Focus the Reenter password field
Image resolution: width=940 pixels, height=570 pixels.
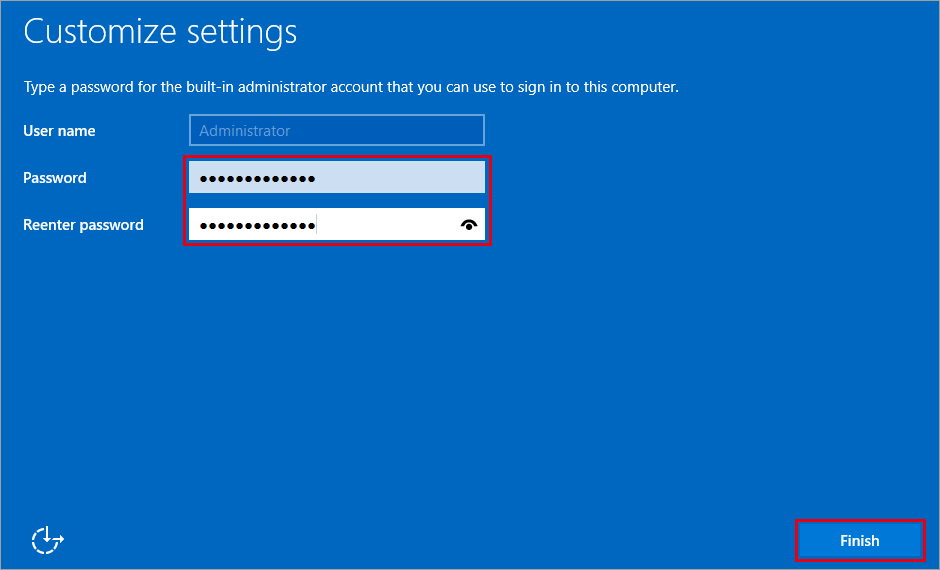pyautogui.click(x=337, y=225)
